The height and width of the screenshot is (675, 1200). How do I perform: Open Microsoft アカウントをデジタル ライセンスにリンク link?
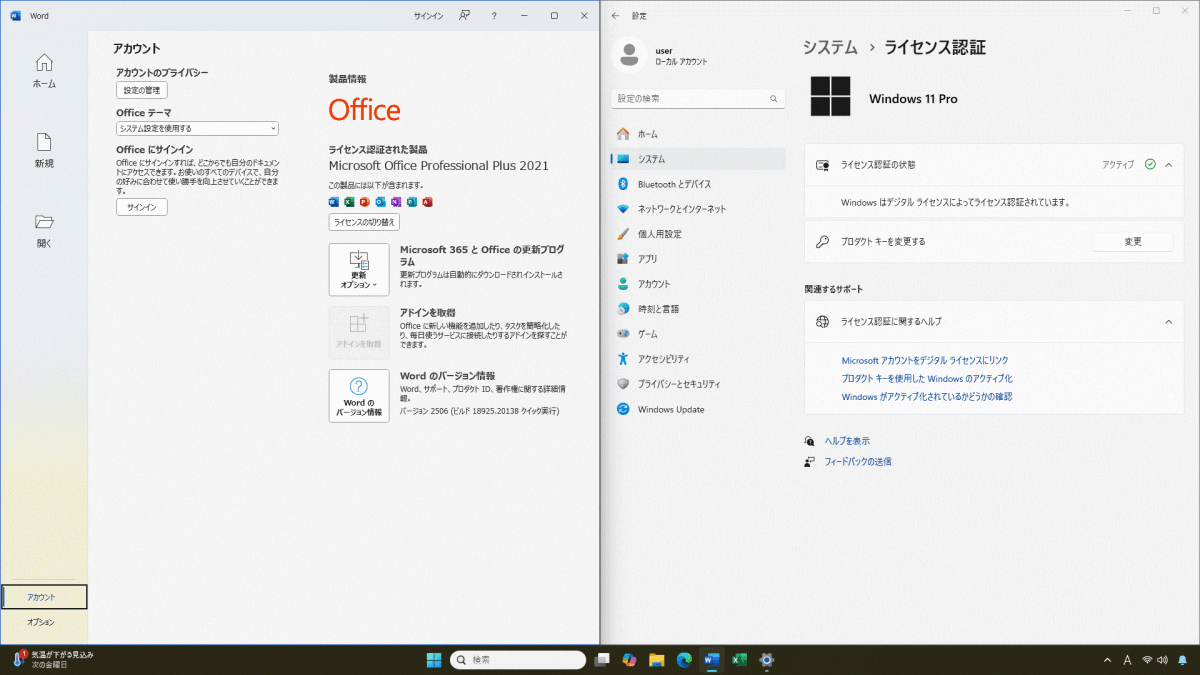(x=924, y=360)
